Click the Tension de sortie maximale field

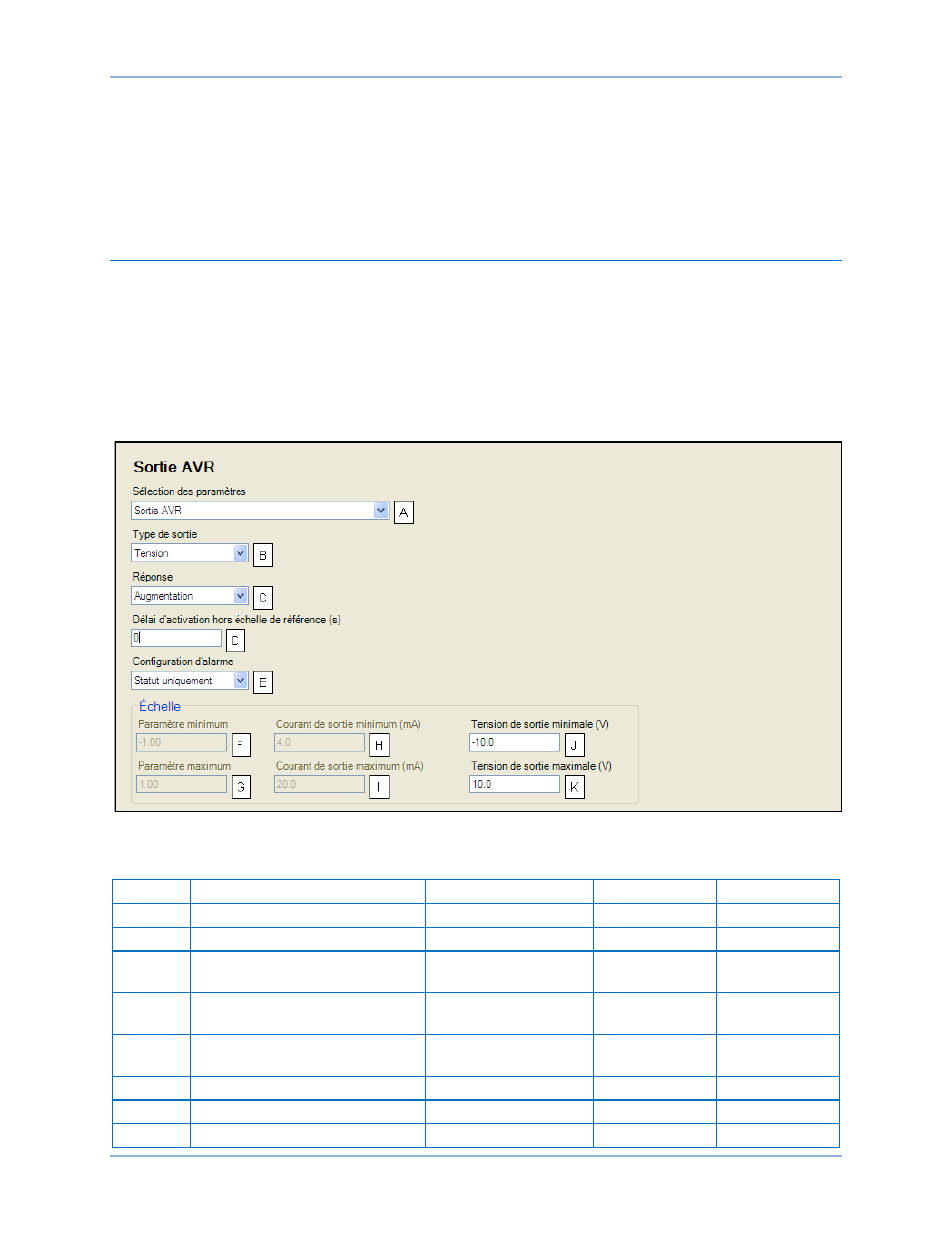[x=514, y=785]
